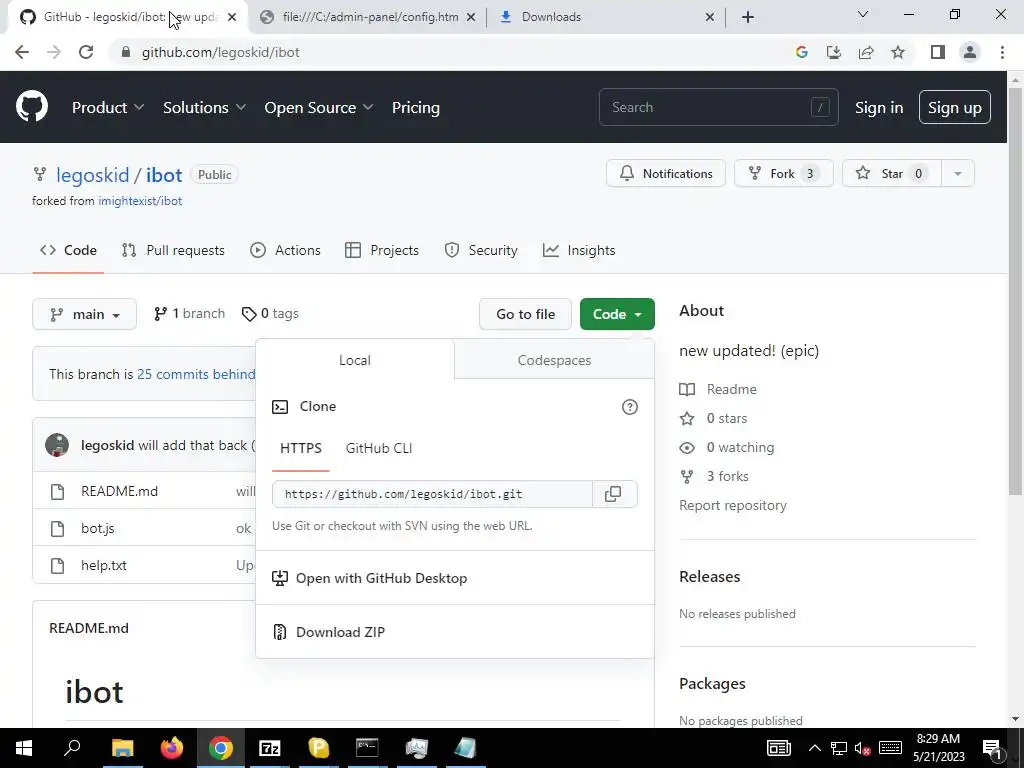
Task: Open the Pull requests tab
Action: click(173, 250)
